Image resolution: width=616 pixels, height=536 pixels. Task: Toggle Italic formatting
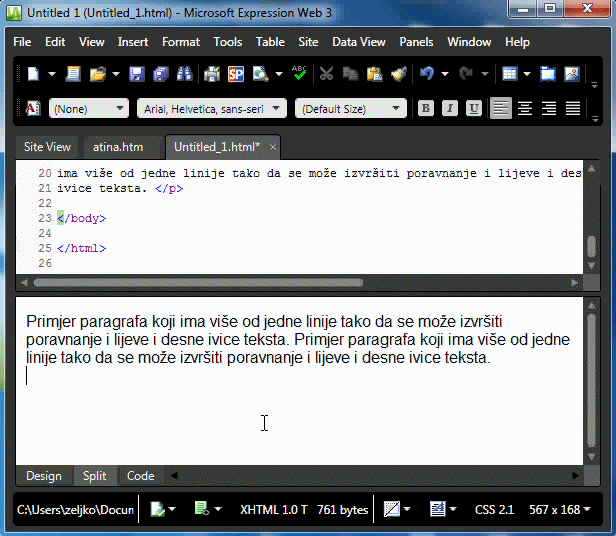coord(449,108)
